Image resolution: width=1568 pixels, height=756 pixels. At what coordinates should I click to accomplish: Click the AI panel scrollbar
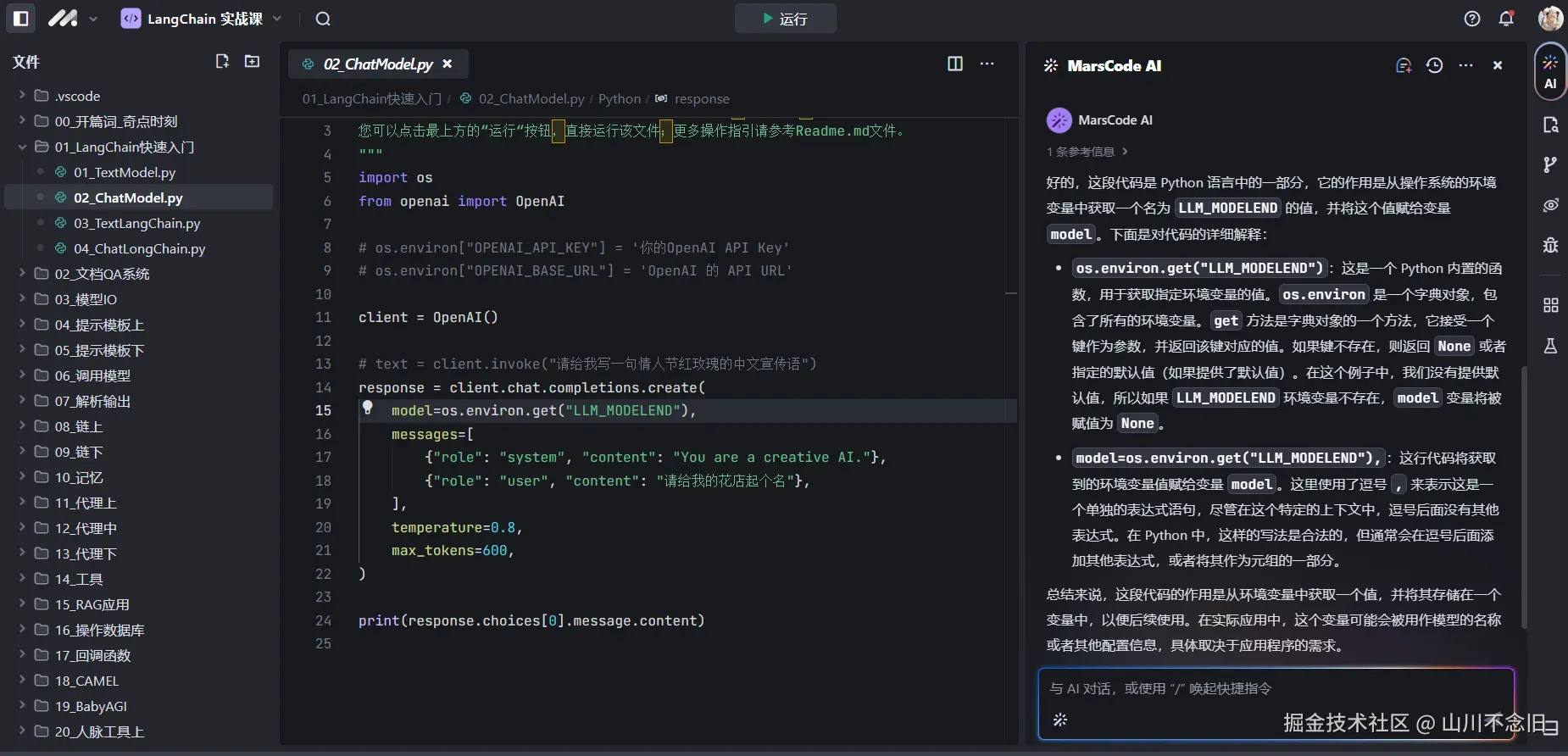point(1524,498)
